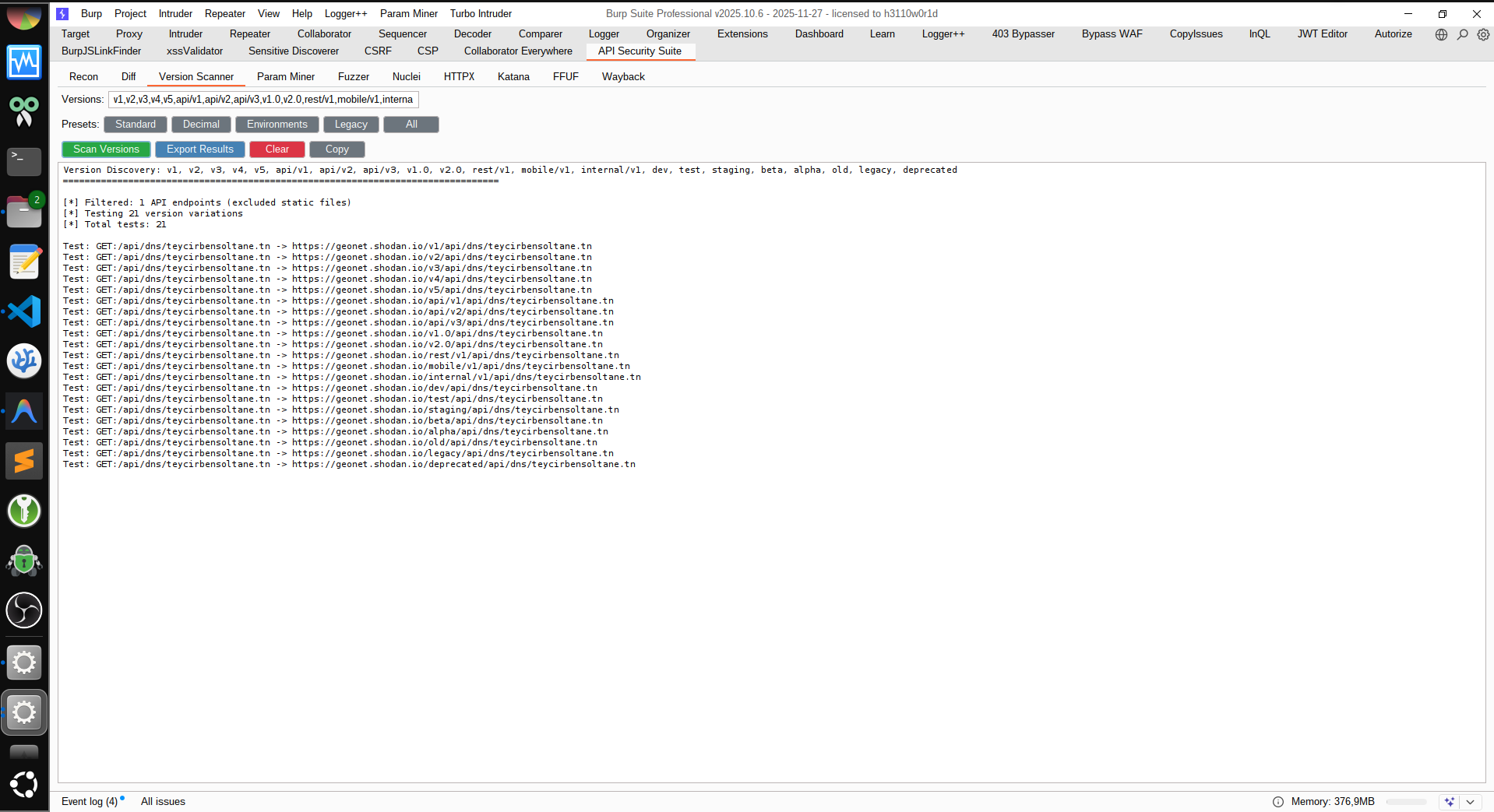
Task: Apply the Legacy preset
Action: pos(351,125)
